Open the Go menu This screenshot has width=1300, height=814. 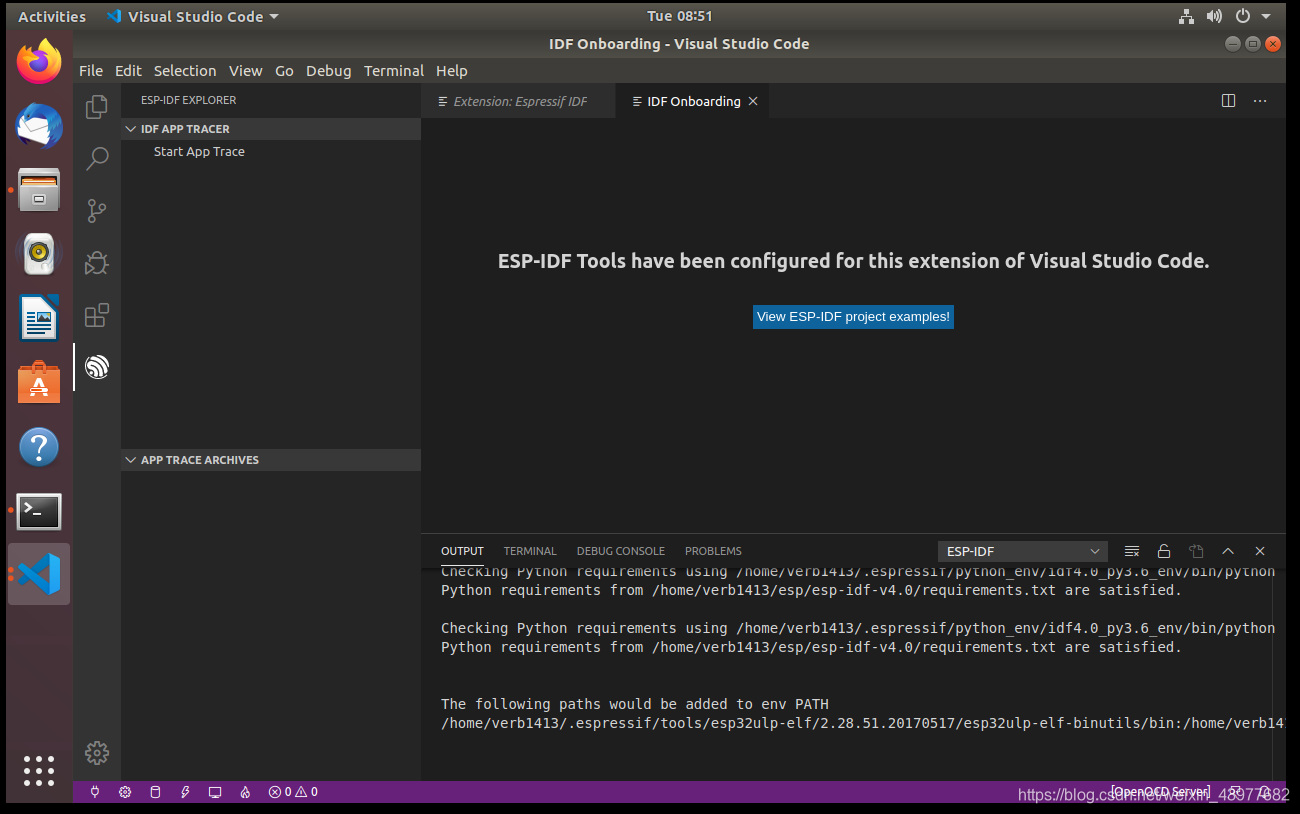(x=284, y=71)
